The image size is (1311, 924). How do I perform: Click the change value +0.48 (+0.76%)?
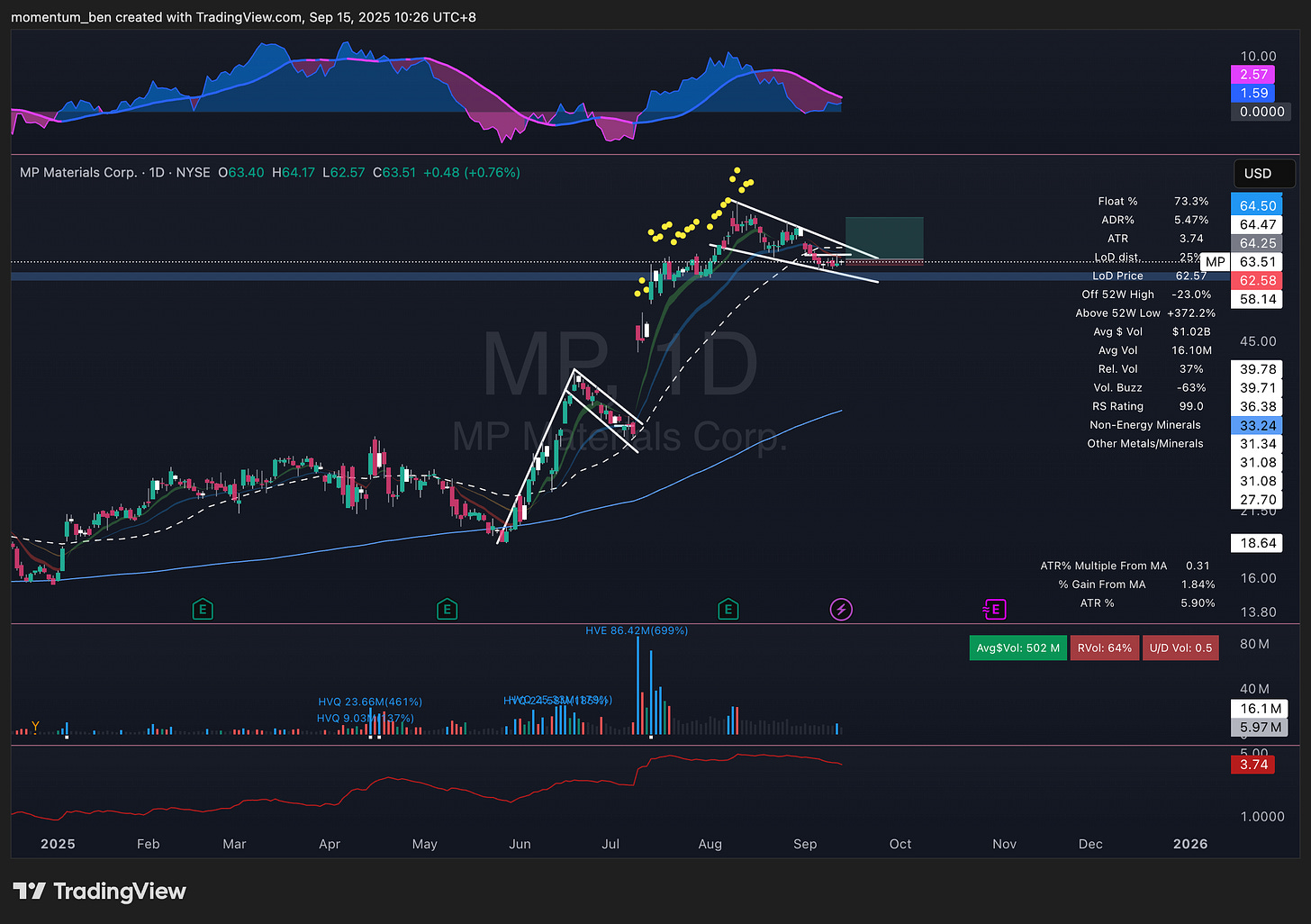click(x=472, y=172)
